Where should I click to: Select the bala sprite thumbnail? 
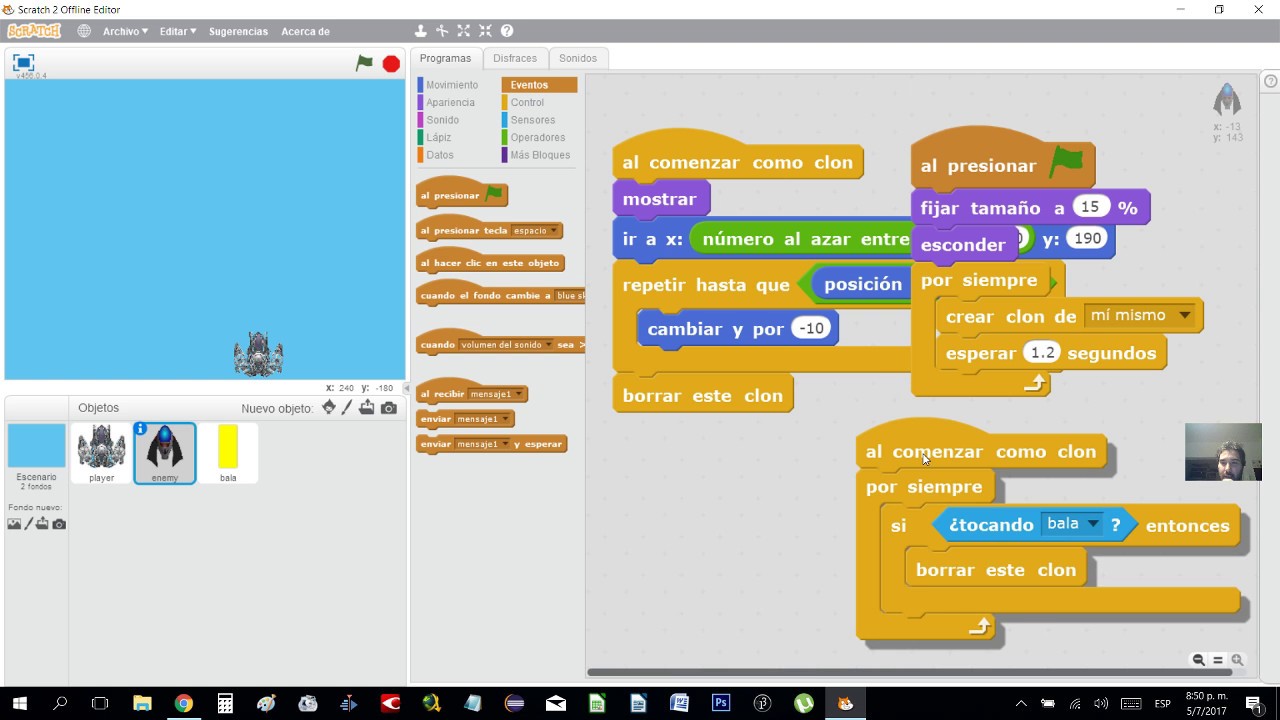pos(228,452)
